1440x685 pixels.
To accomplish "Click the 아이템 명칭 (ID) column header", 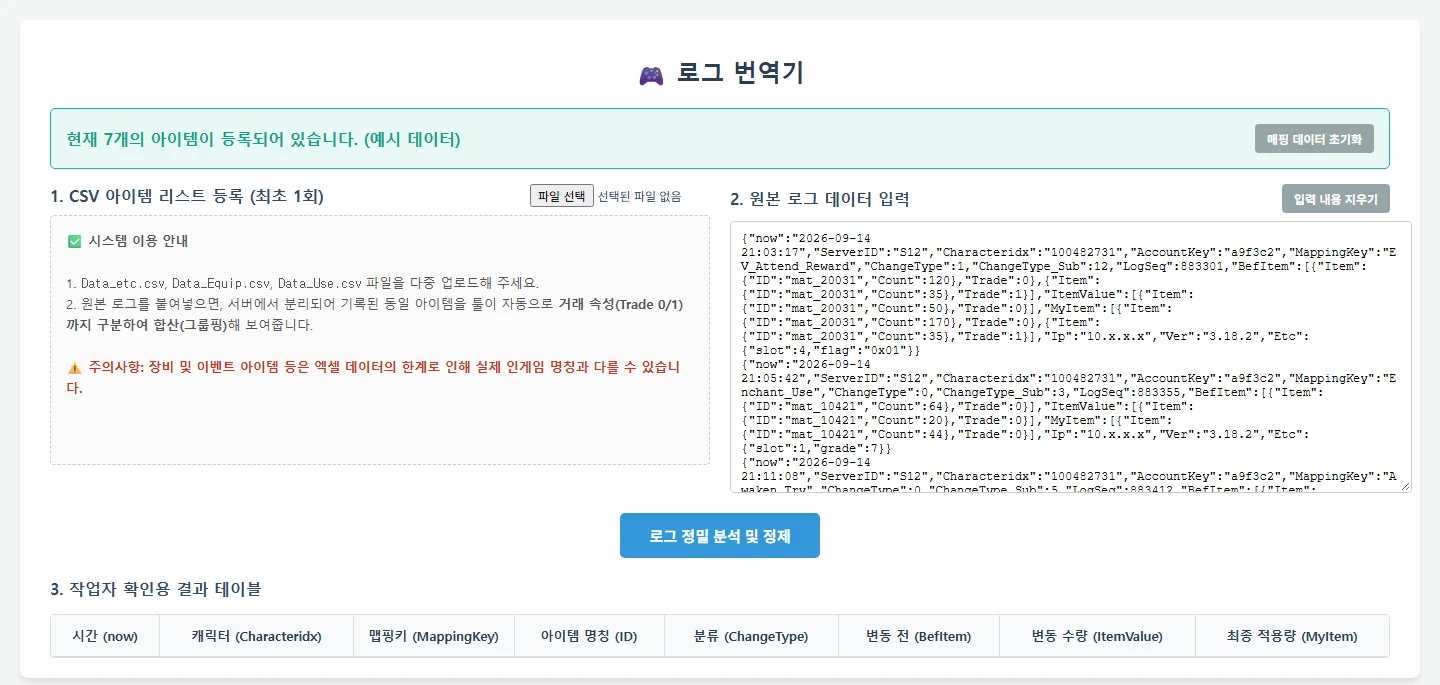I will [x=589, y=636].
